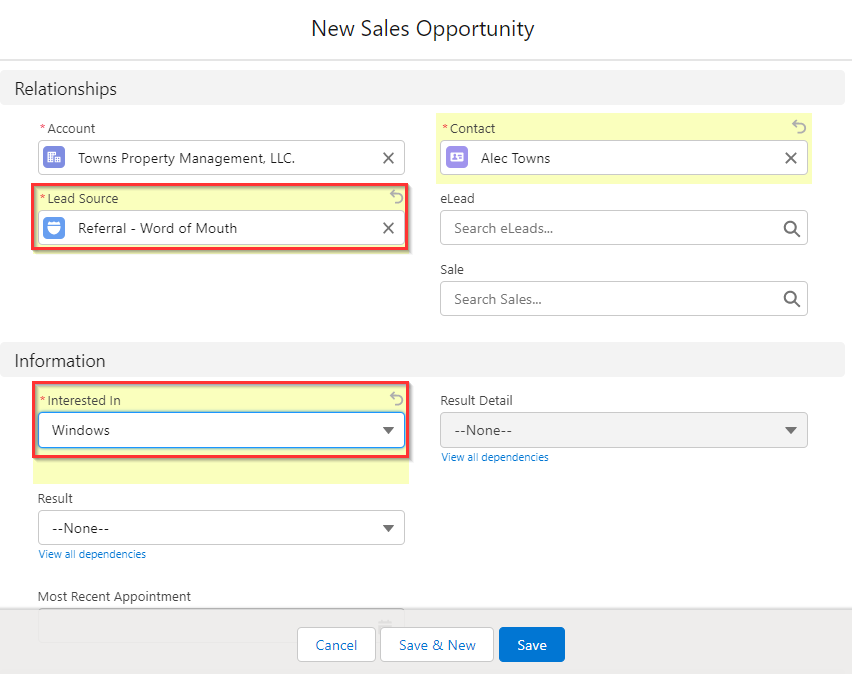Clear Alec Towns from the Contact field
This screenshot has height=674, width=852.
(790, 157)
